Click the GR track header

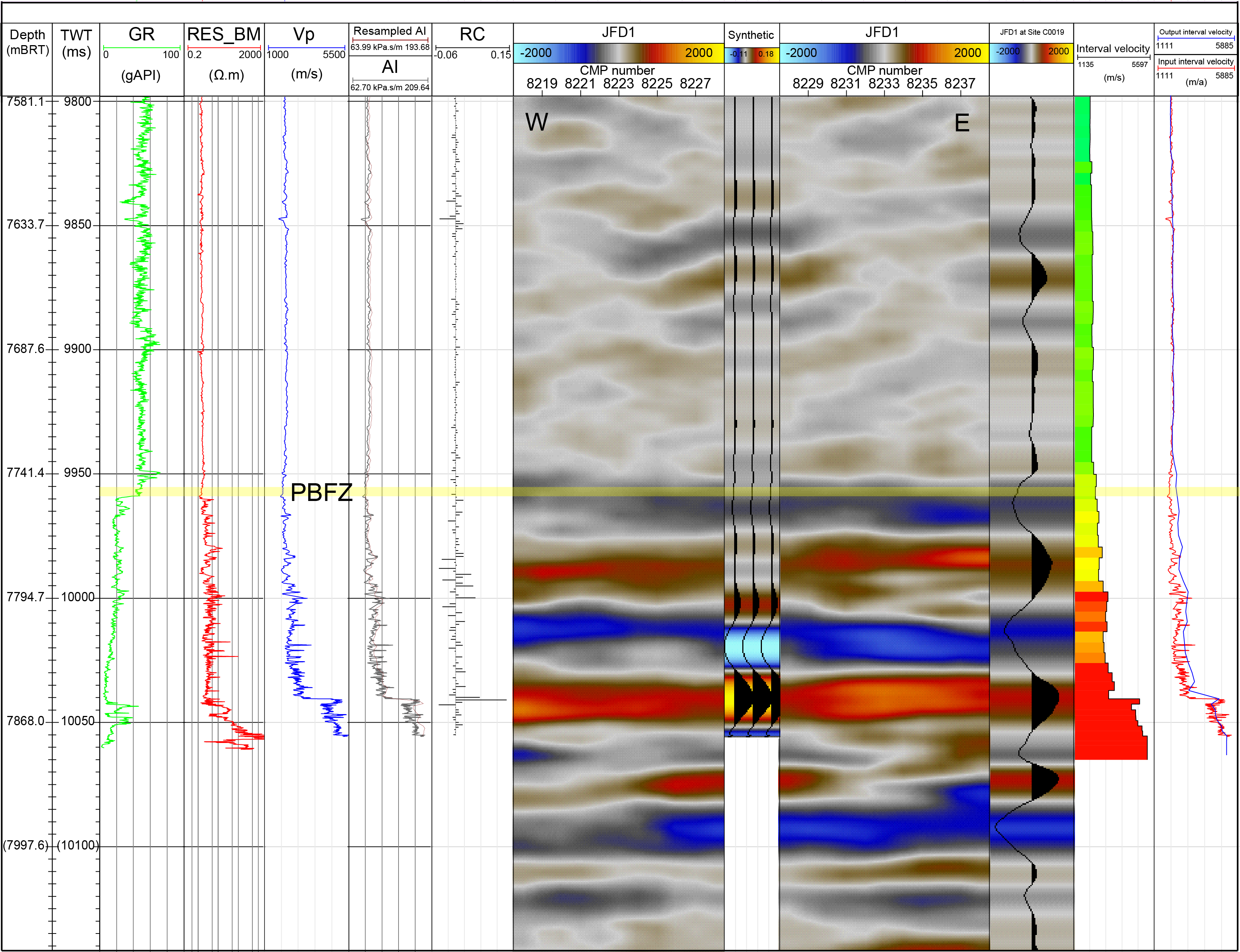tap(141, 34)
